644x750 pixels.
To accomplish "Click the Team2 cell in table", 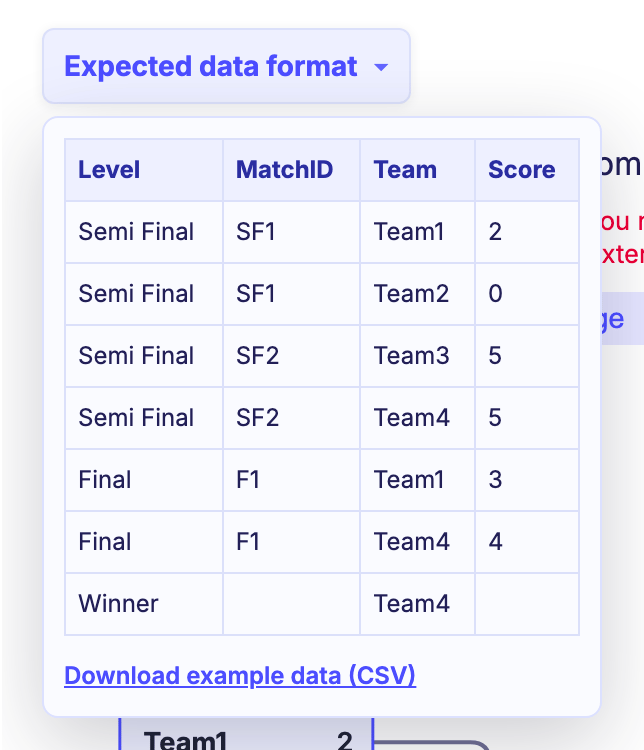I will [x=417, y=294].
